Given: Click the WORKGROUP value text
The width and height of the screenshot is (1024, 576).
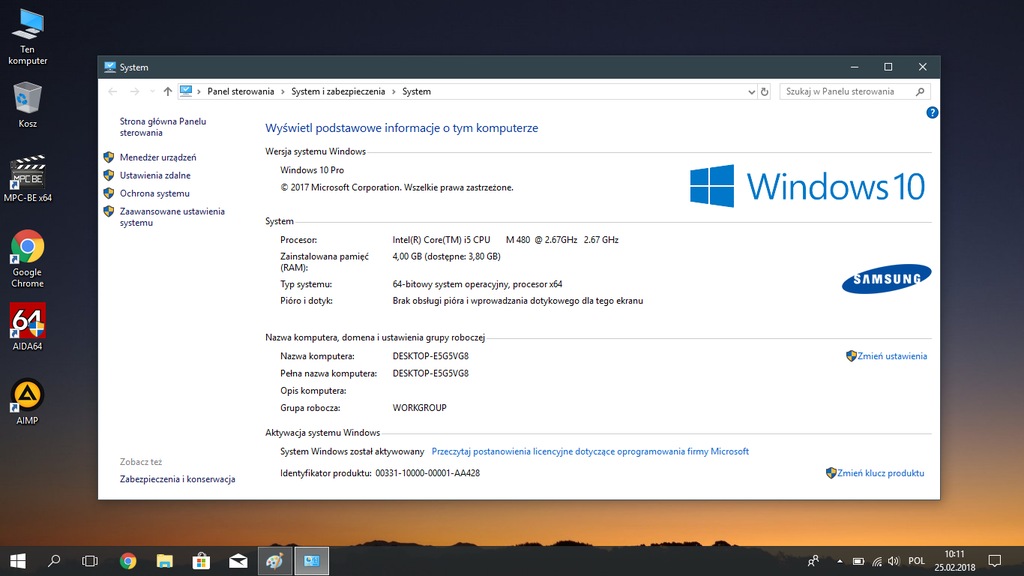Looking at the screenshot, I should point(419,408).
